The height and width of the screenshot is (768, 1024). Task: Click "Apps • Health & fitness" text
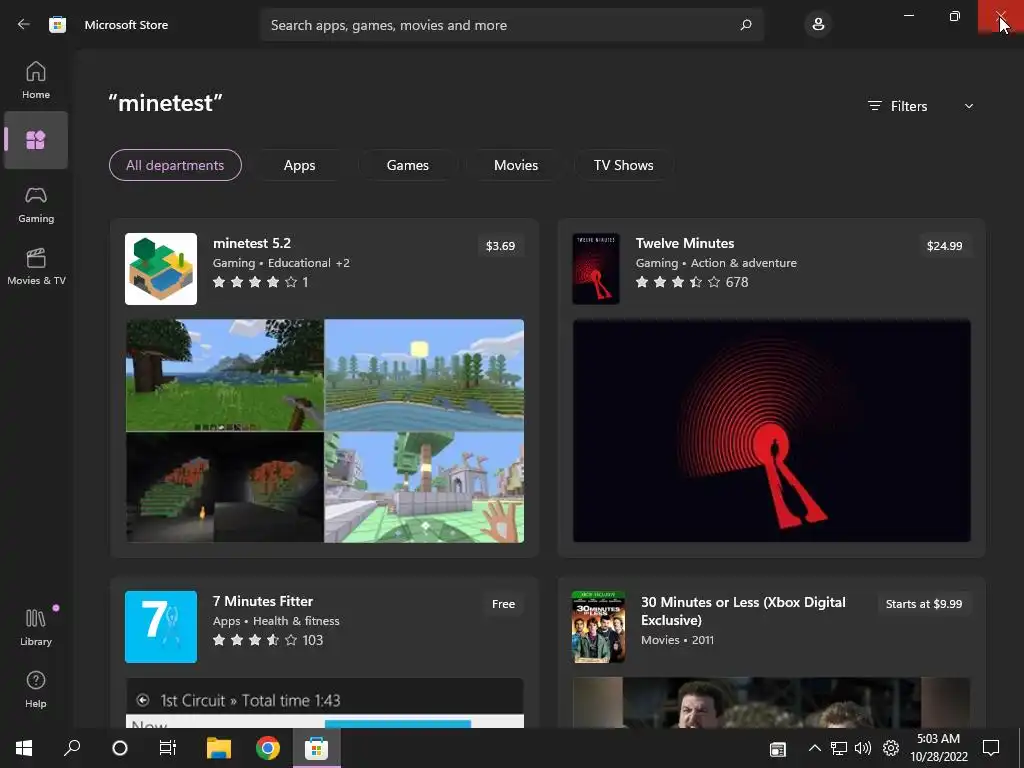click(276, 620)
